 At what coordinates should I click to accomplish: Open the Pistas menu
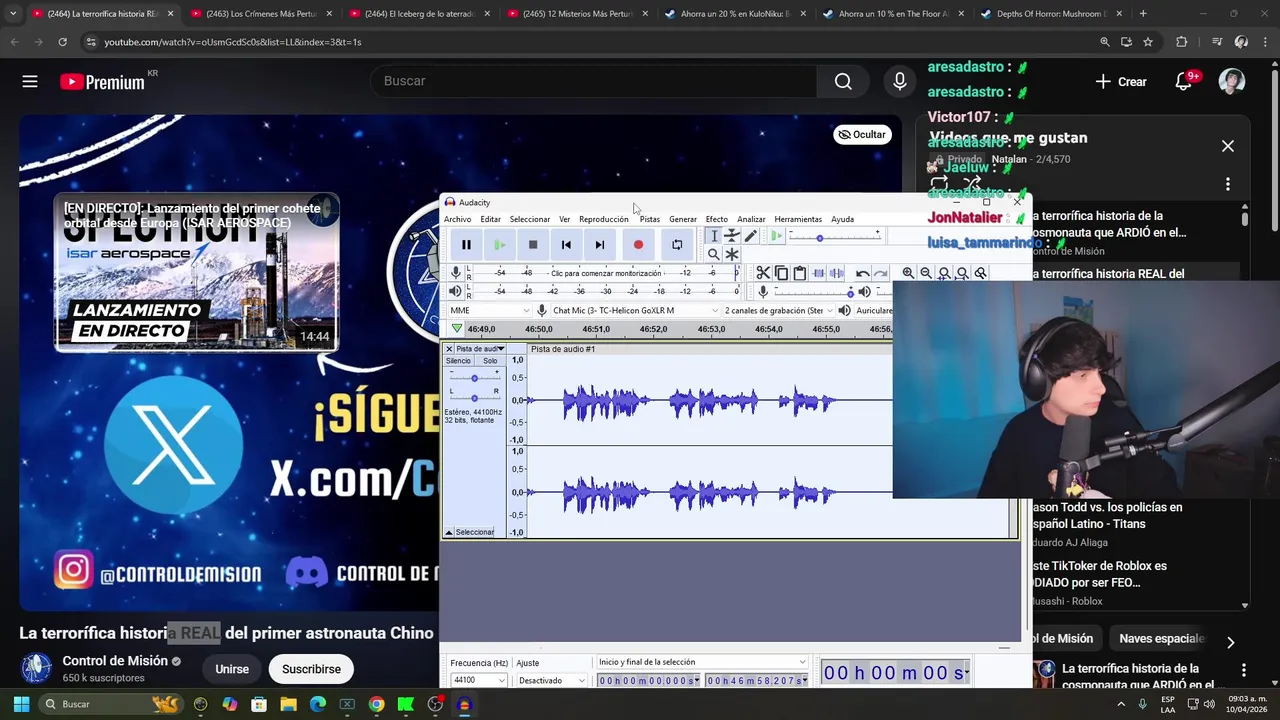[x=650, y=219]
